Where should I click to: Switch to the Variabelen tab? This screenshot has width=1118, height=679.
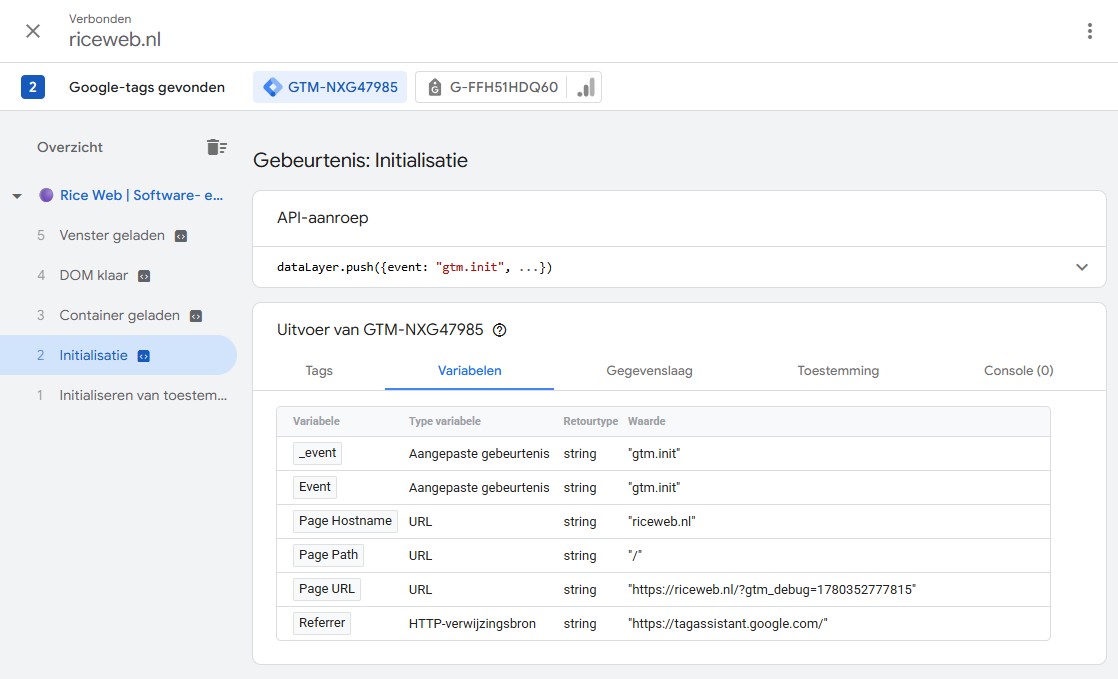(x=469, y=371)
